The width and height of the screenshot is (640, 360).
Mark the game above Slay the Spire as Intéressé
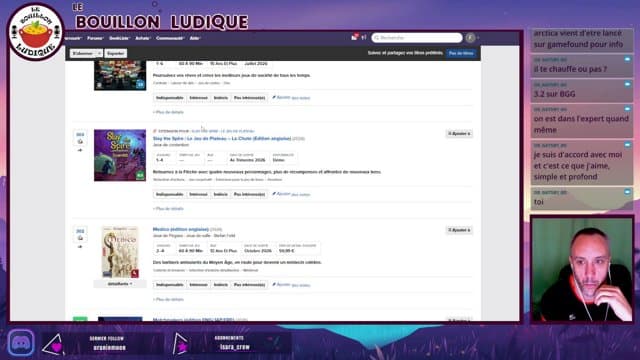(x=198, y=98)
